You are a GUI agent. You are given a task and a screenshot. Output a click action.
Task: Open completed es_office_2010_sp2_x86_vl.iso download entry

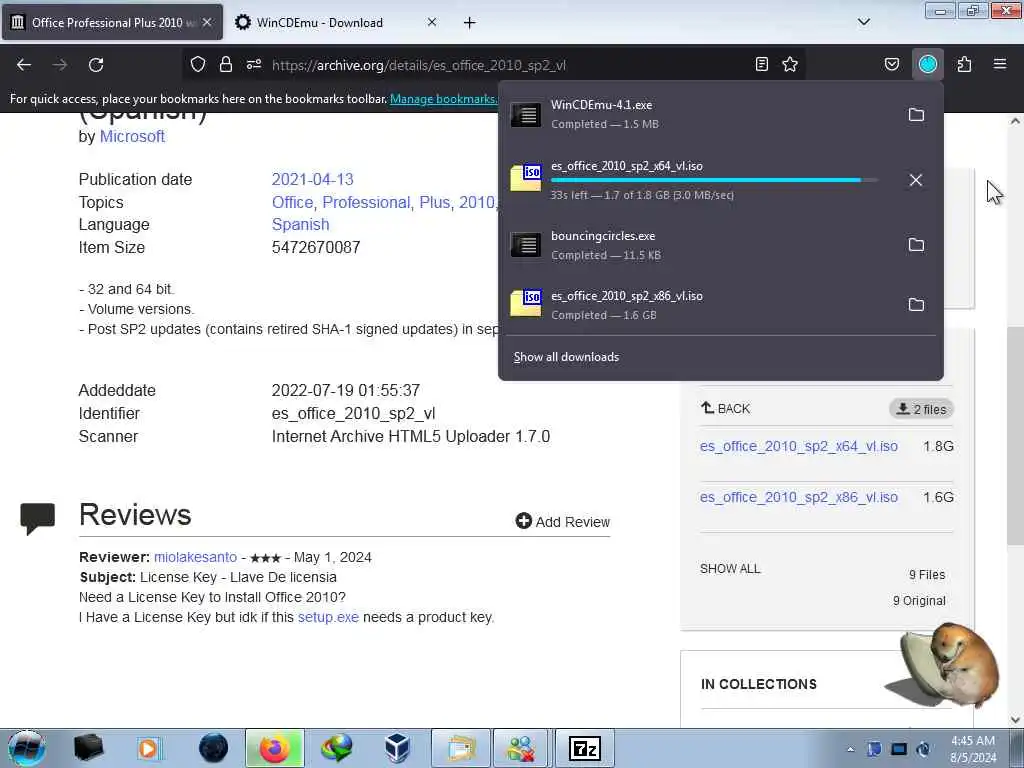click(x=701, y=305)
